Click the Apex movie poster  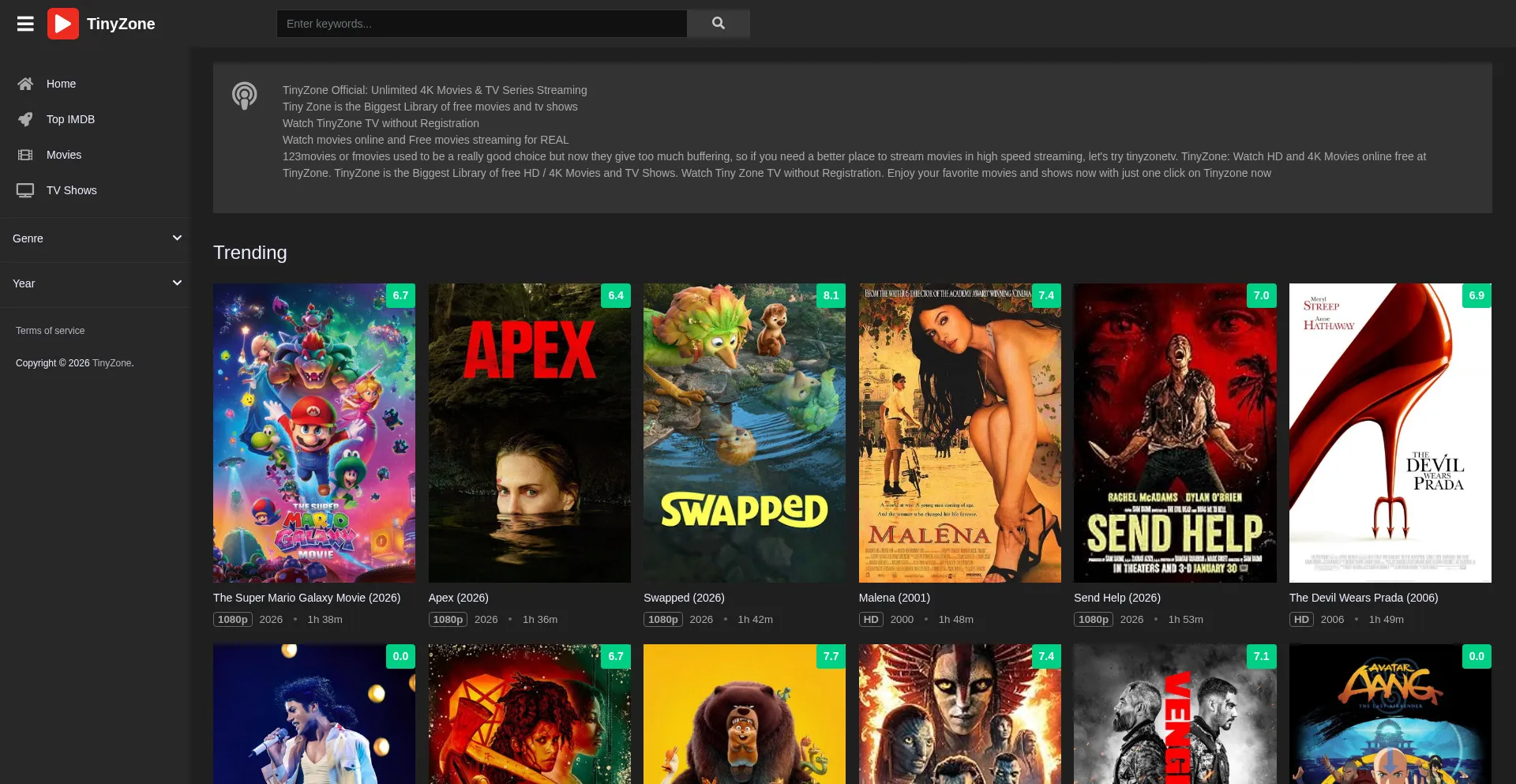(x=530, y=433)
